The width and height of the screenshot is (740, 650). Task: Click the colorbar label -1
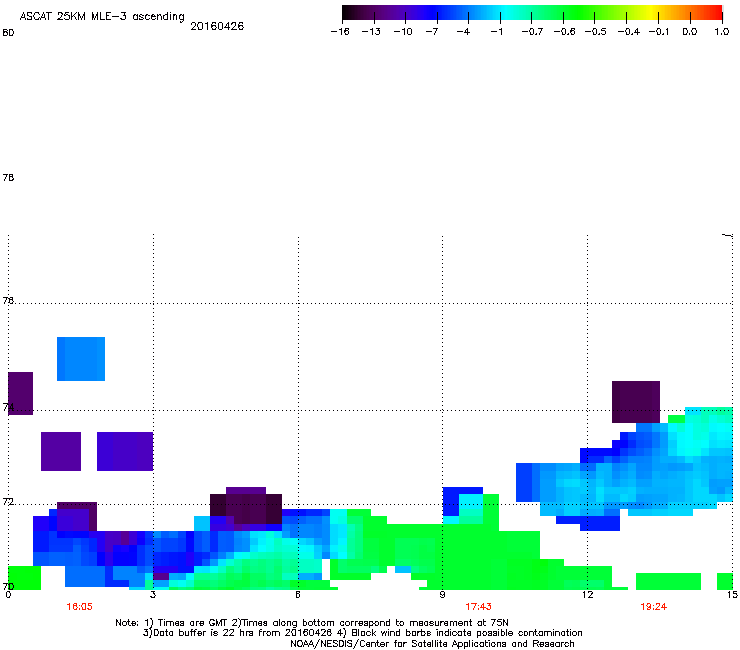(496, 32)
